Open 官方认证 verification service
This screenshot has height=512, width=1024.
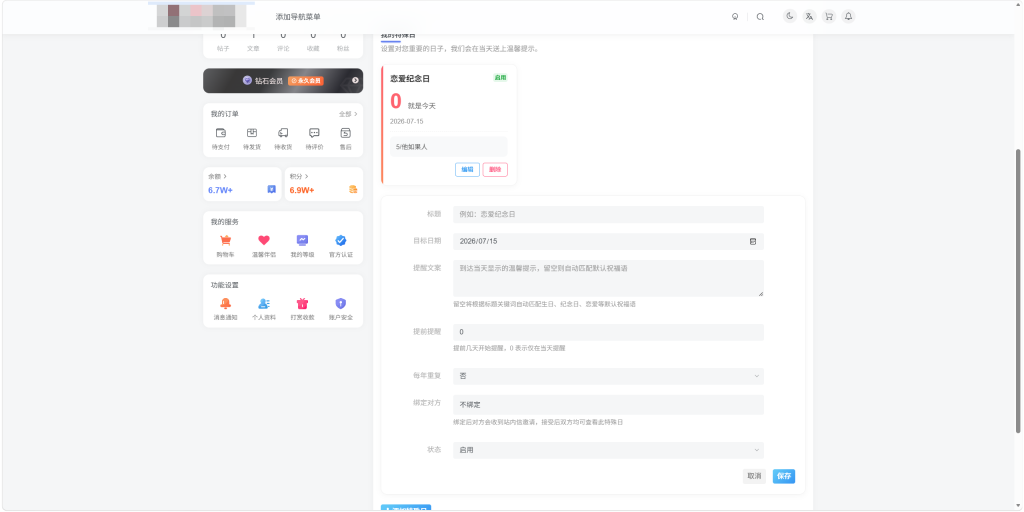point(341,246)
